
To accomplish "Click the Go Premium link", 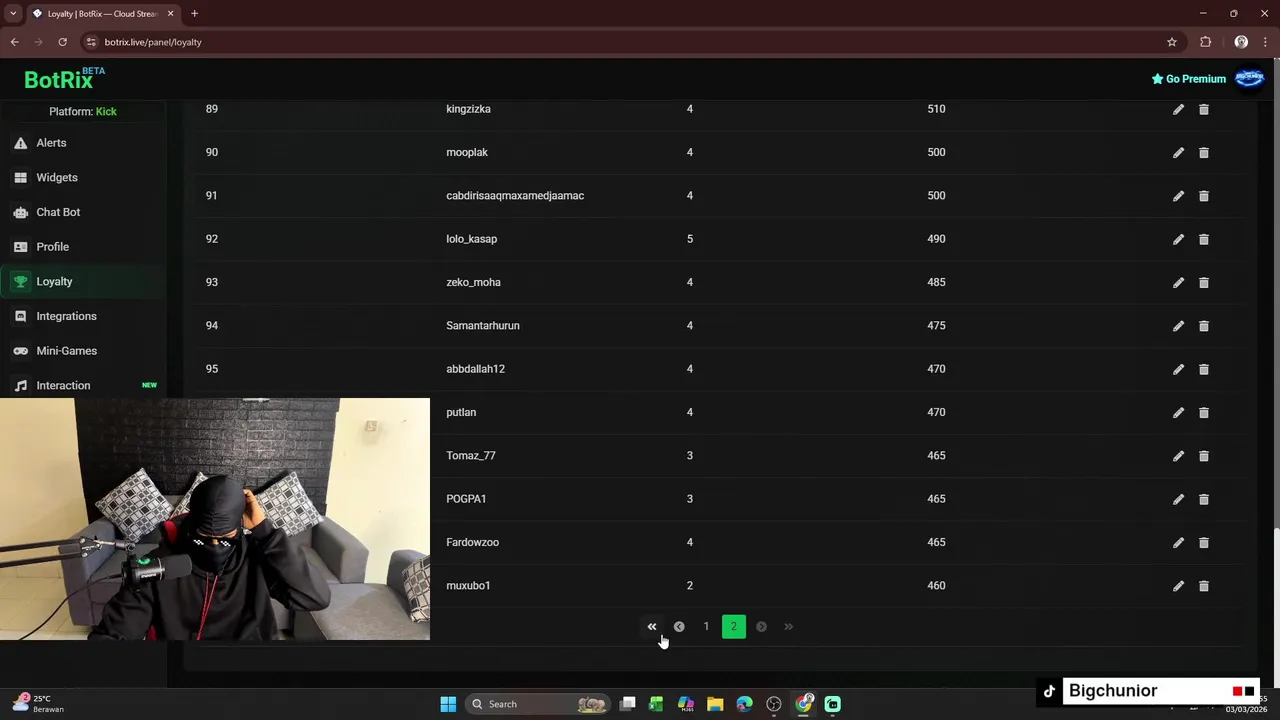I will coord(1188,79).
